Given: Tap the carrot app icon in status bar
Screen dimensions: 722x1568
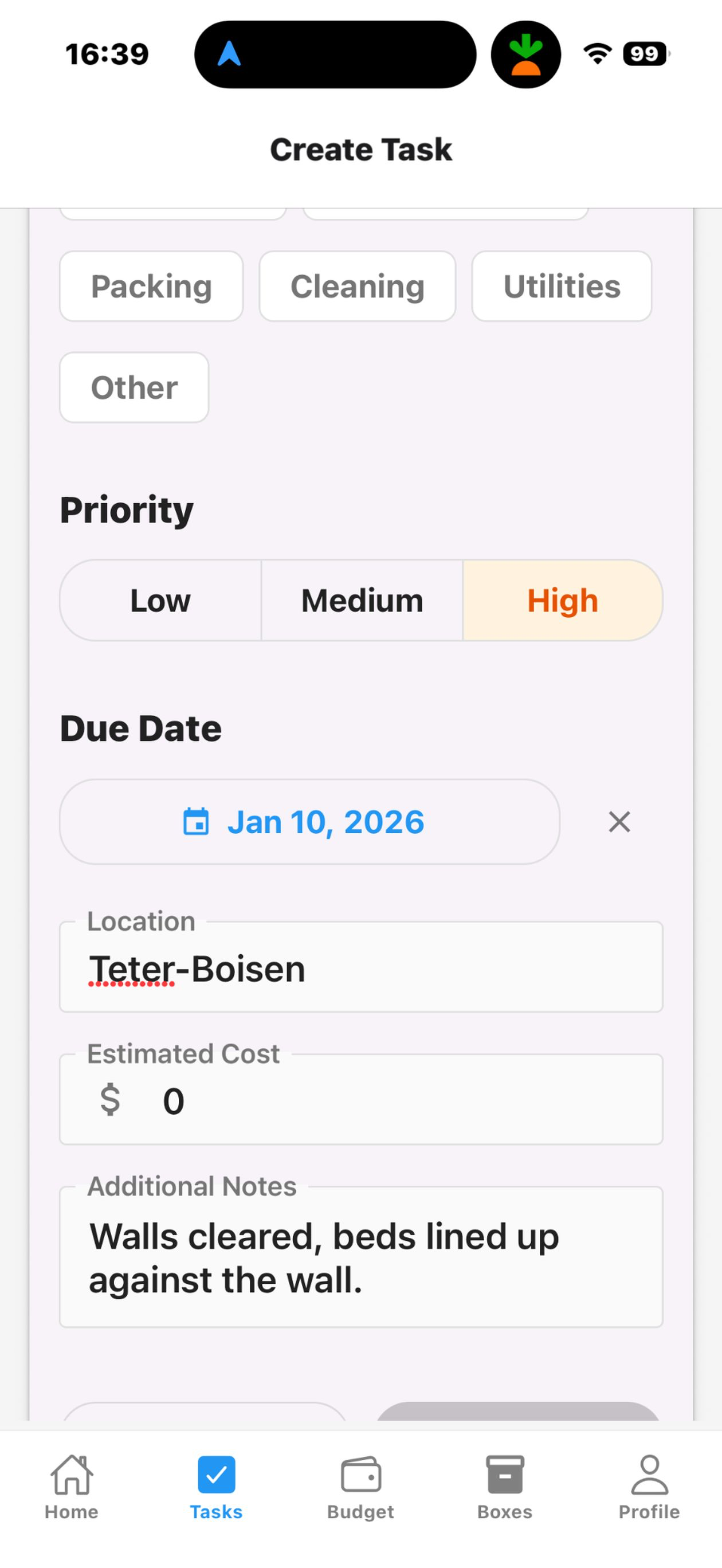Looking at the screenshot, I should pos(526,54).
